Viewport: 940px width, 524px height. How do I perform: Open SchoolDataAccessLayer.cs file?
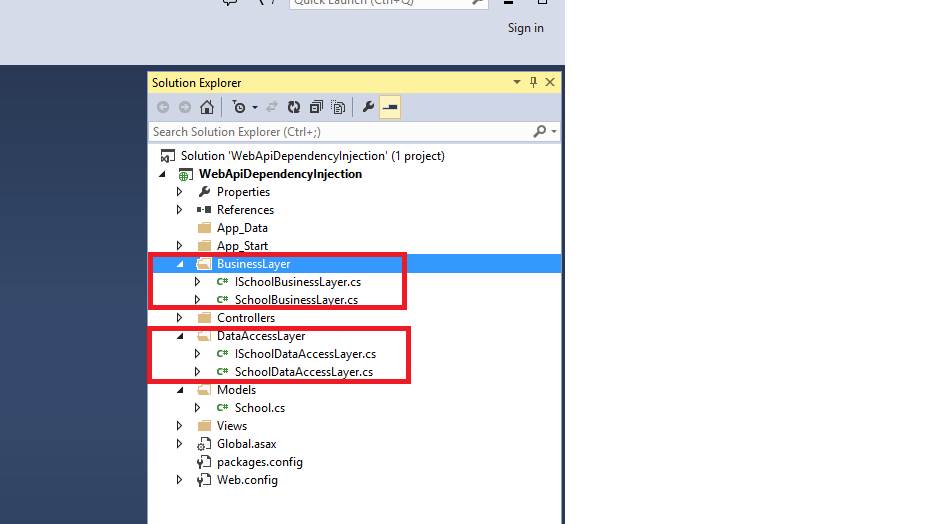[x=304, y=372]
